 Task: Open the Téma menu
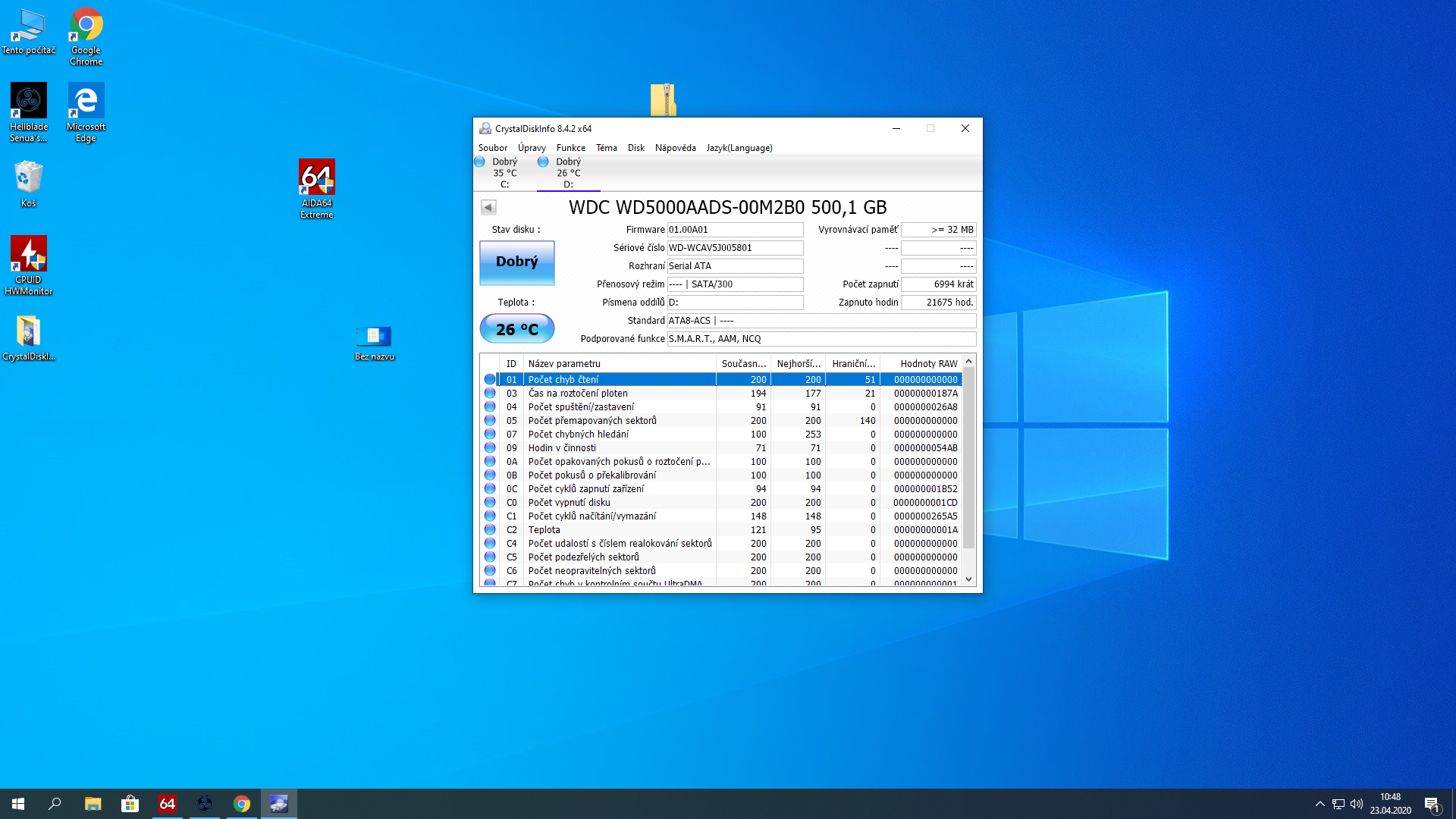click(606, 148)
